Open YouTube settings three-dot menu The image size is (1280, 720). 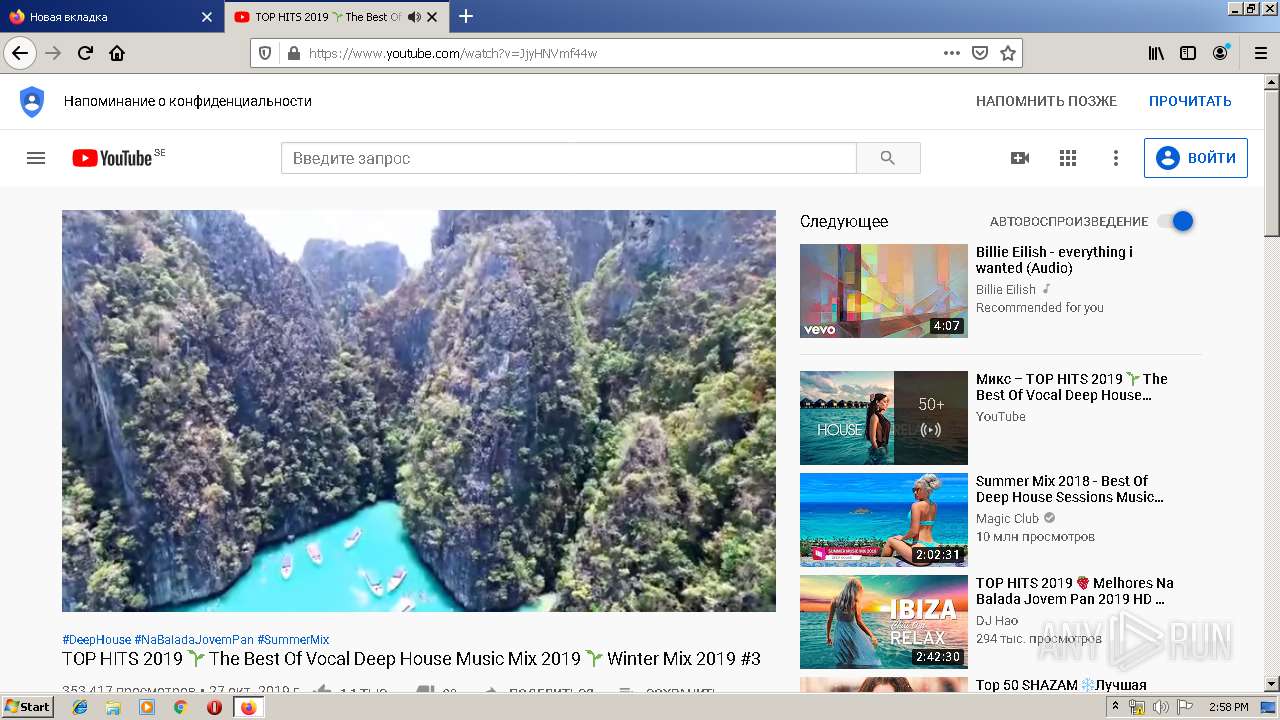[1116, 158]
